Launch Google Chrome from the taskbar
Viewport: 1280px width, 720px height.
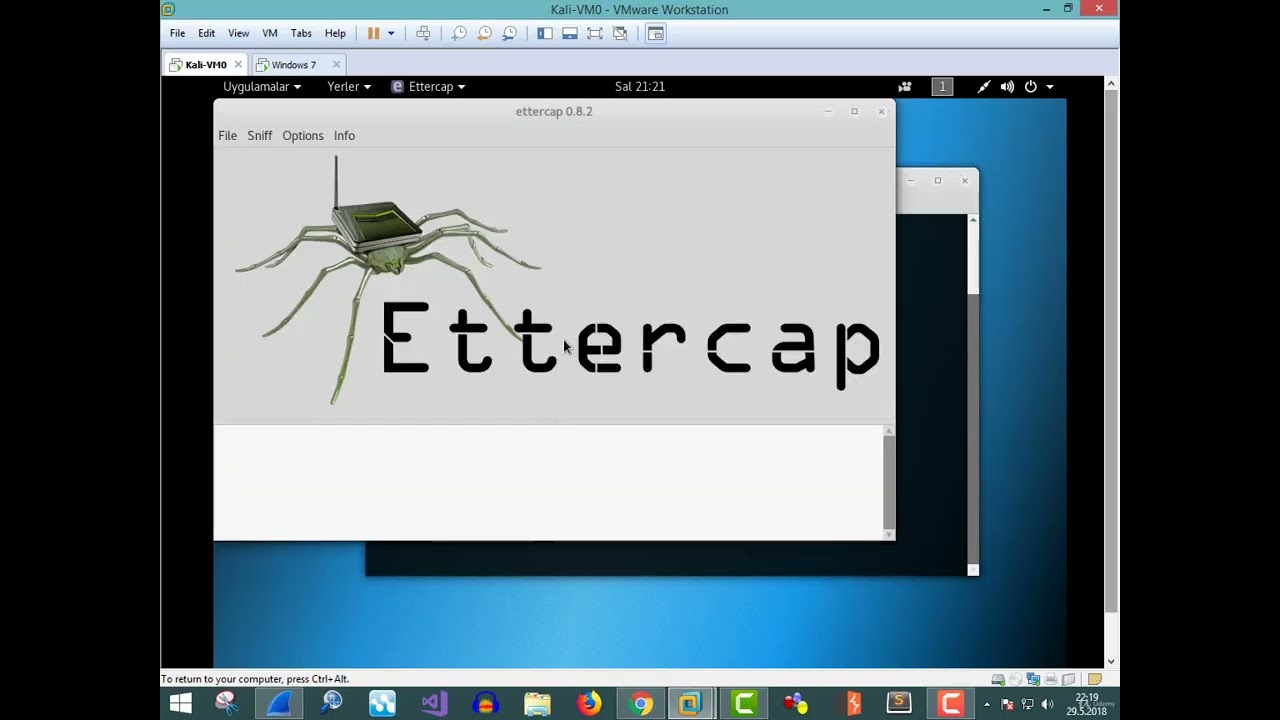[x=641, y=704]
